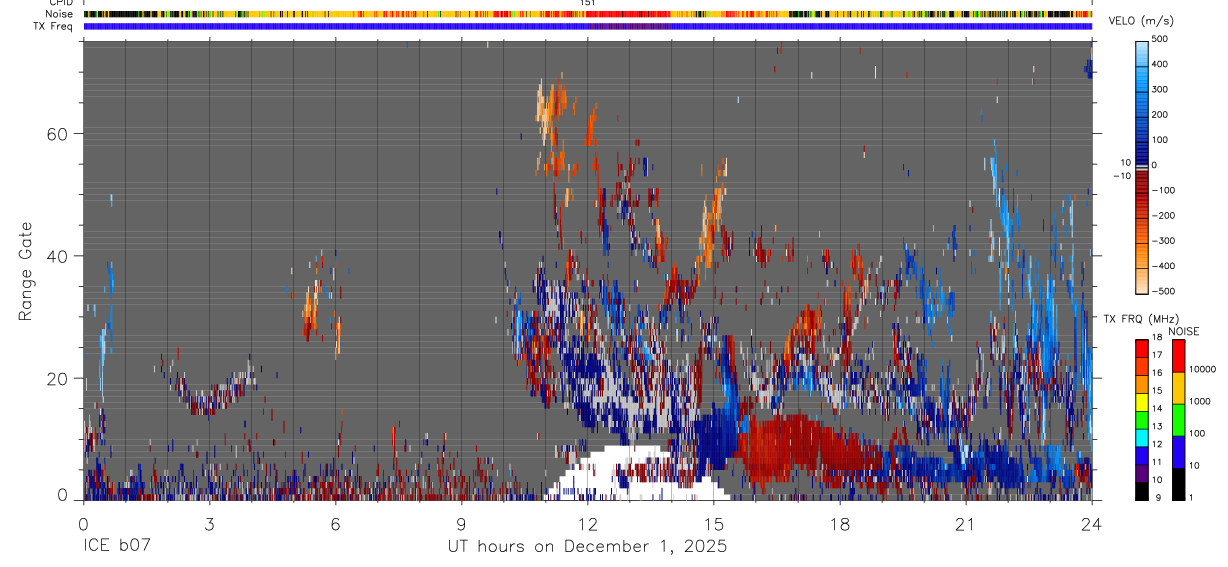Click the red swatch in noise legend
The image size is (1228, 567).
(x=1177, y=356)
